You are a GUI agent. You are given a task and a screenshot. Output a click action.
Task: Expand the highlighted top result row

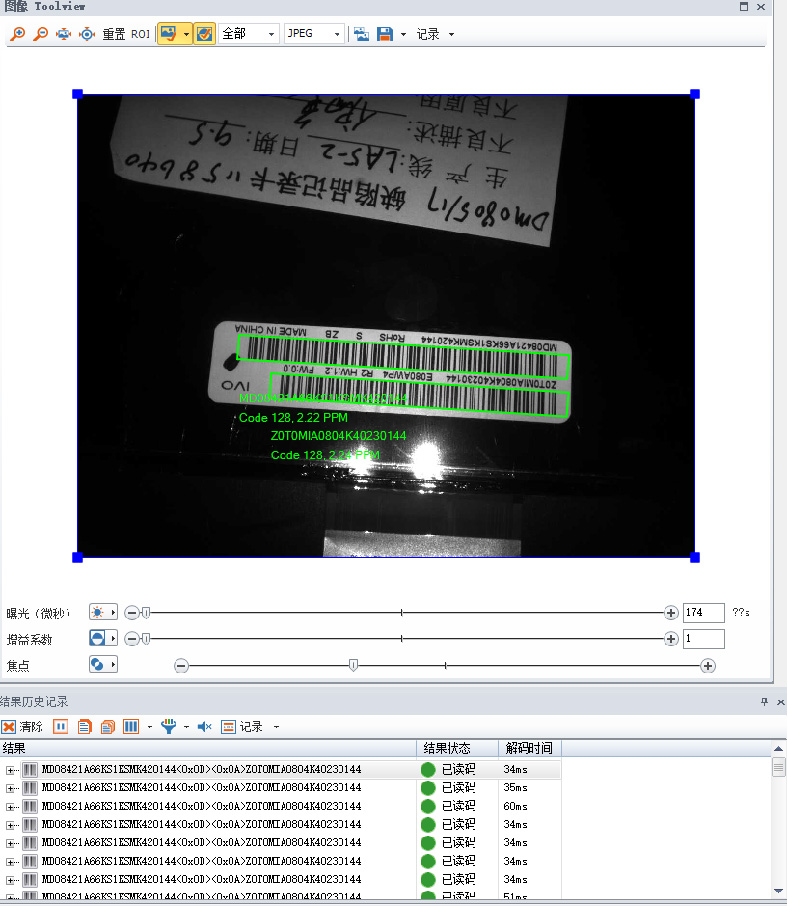pyautogui.click(x=10, y=770)
